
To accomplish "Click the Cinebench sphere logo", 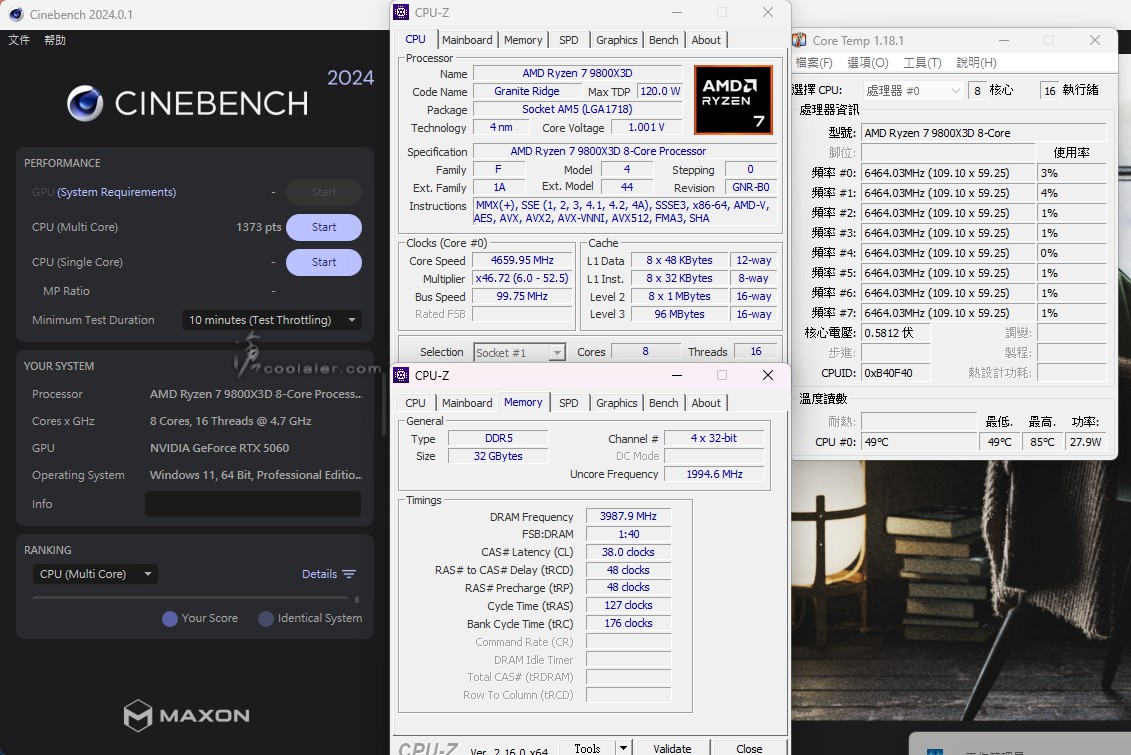I will point(85,103).
